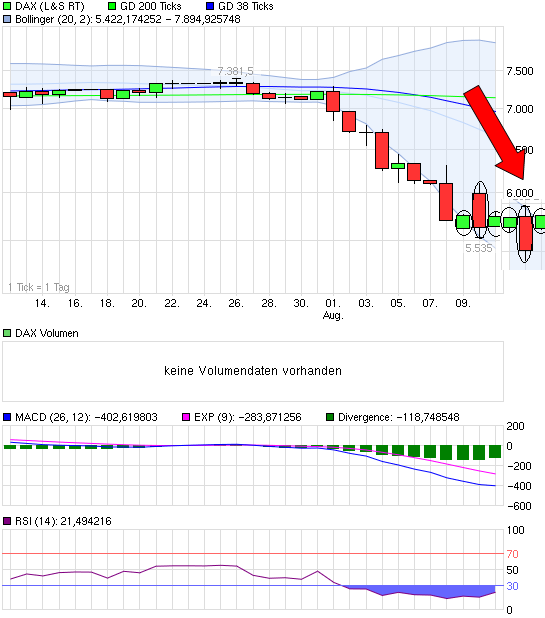Click the date label '09.' on the axis
The width and height of the screenshot is (545, 618).
tap(463, 303)
